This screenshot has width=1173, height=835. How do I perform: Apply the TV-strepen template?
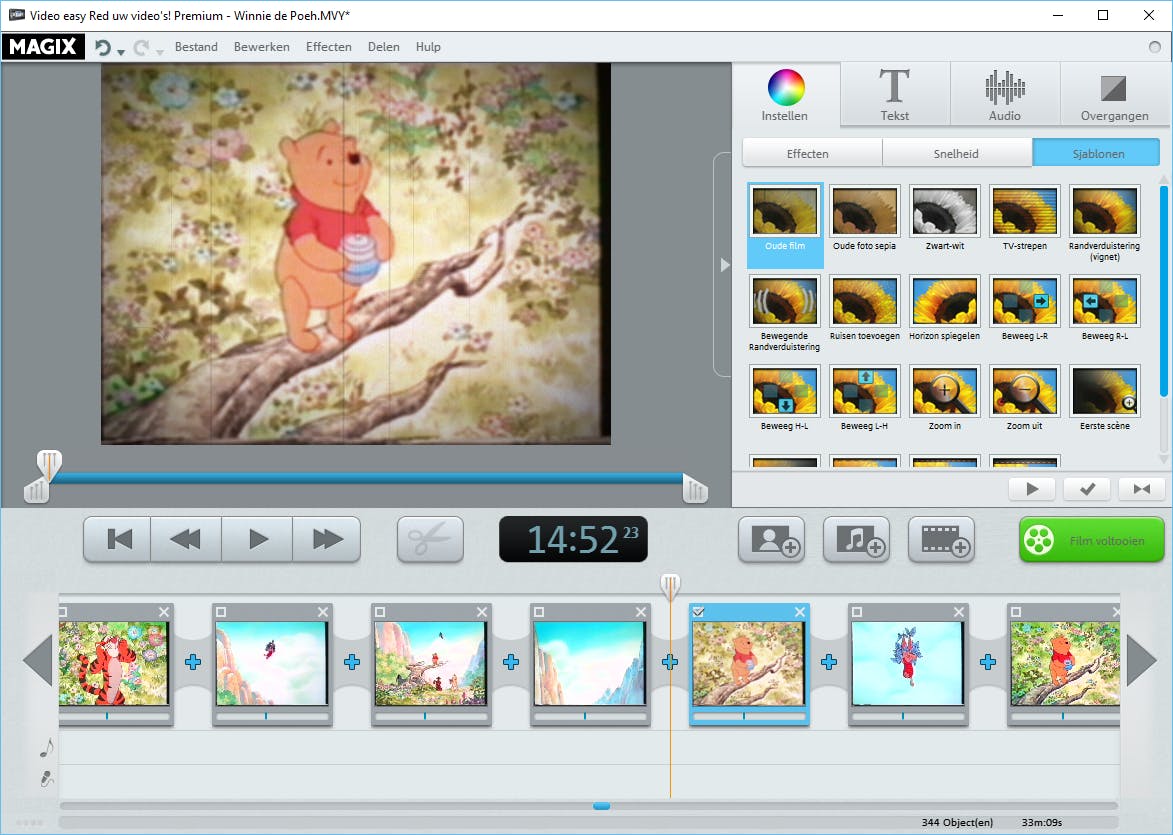(1025, 218)
